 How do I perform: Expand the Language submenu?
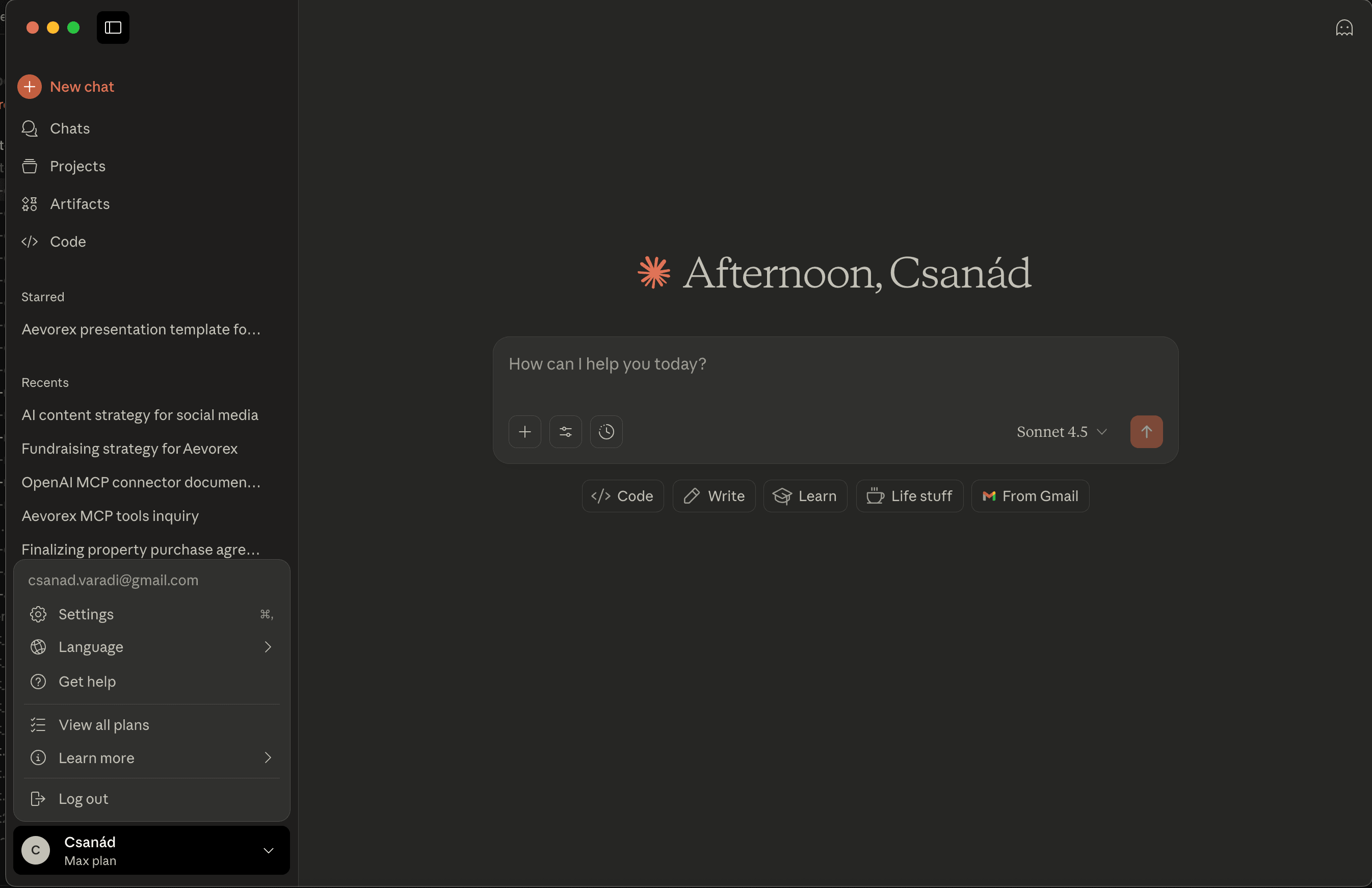[91, 647]
